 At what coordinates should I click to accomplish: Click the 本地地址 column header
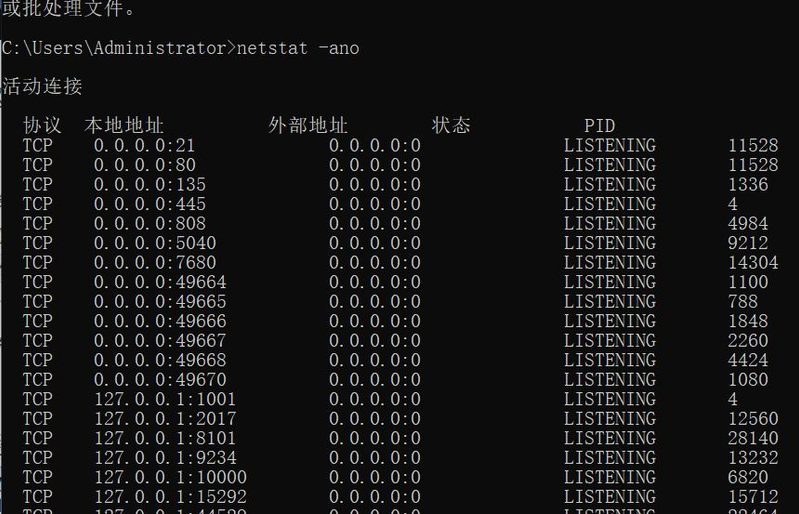coord(123,126)
